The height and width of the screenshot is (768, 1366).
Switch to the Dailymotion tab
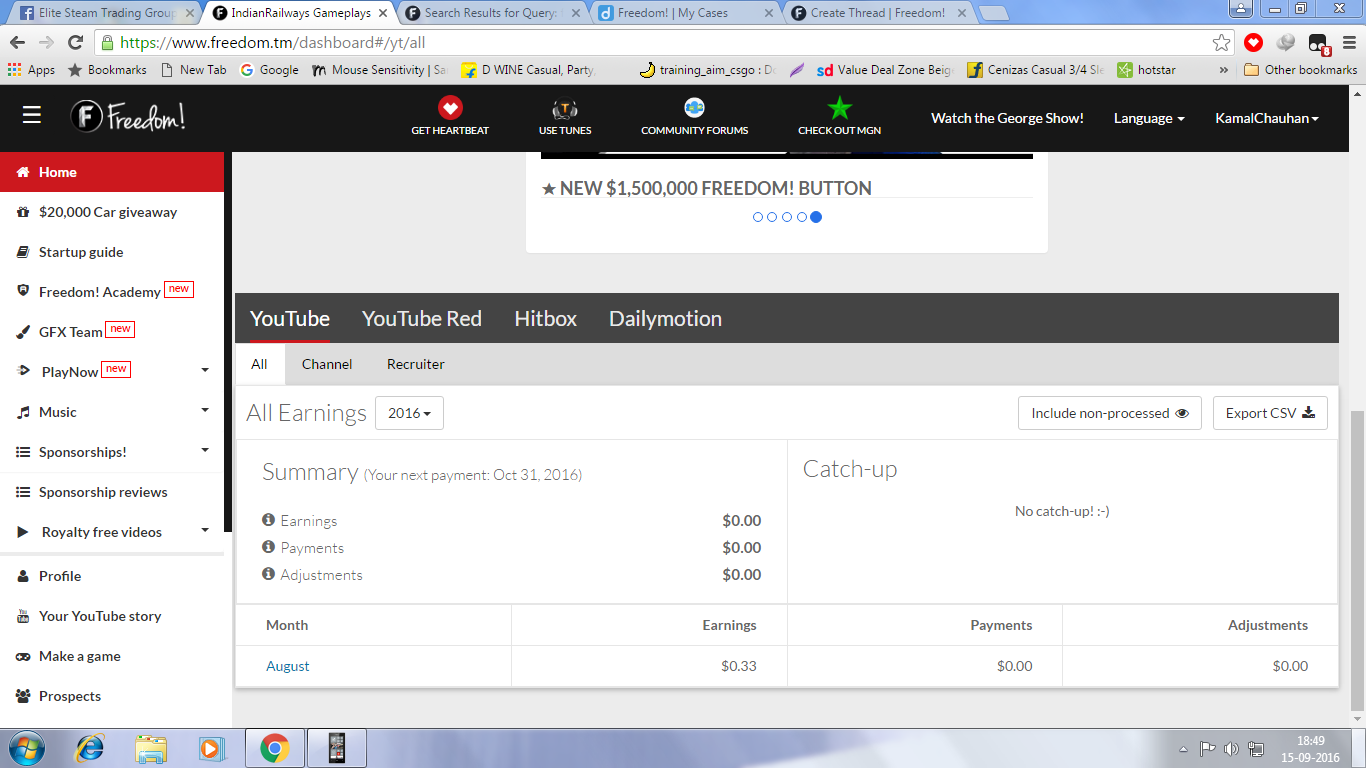click(665, 318)
